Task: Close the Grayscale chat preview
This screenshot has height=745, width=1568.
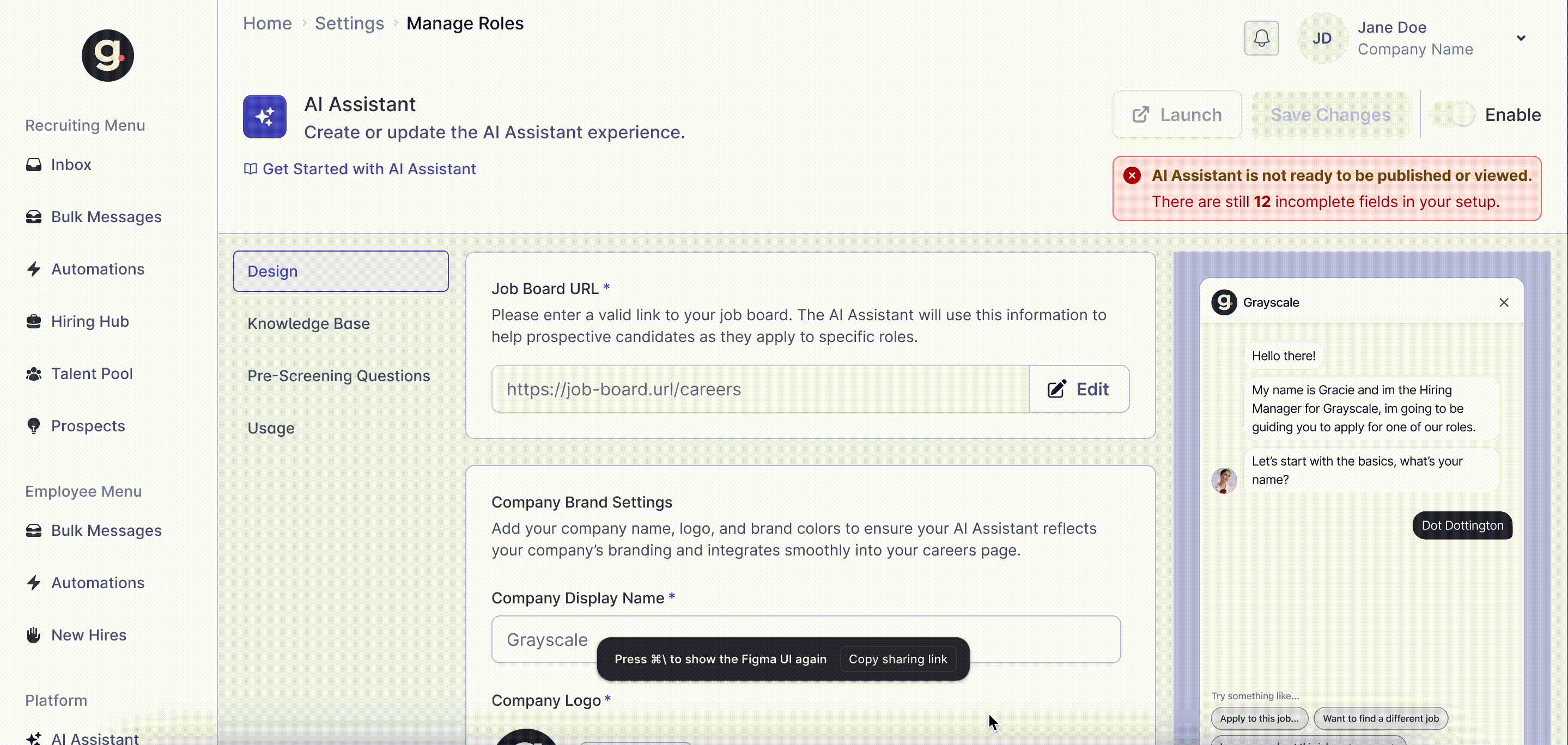Action: coord(1504,302)
